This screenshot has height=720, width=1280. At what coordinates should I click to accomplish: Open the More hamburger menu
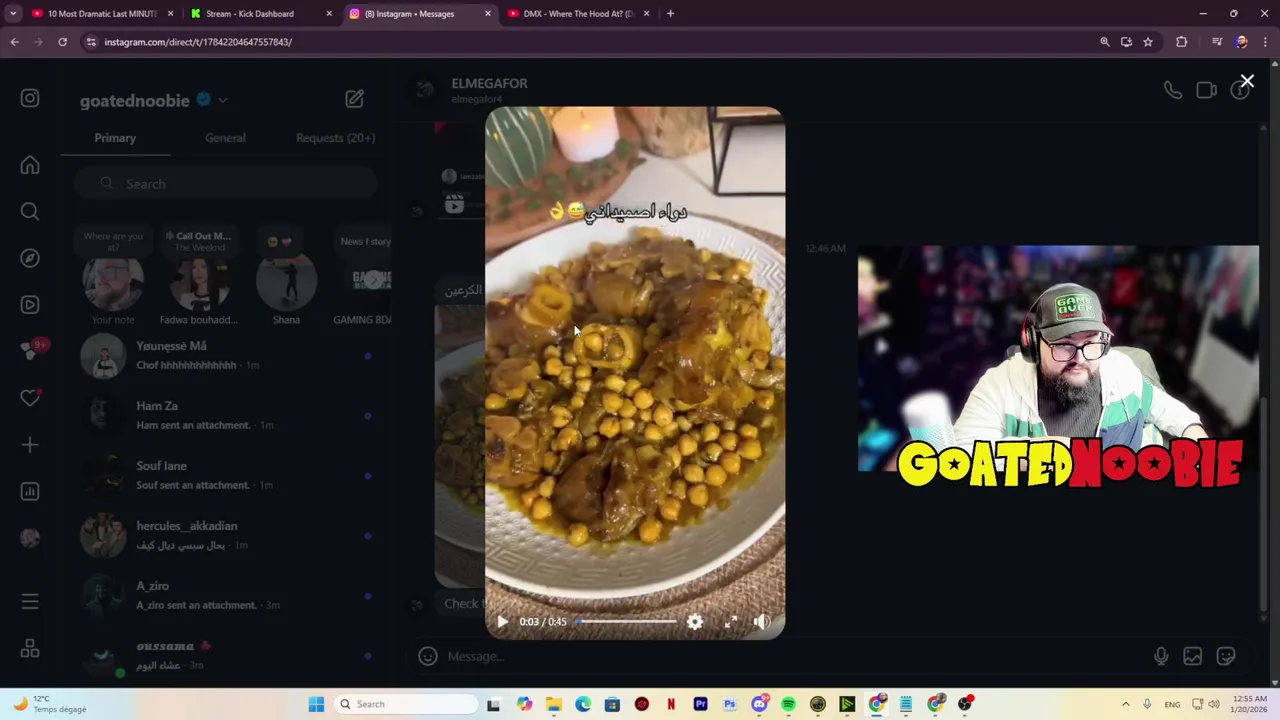(x=30, y=602)
